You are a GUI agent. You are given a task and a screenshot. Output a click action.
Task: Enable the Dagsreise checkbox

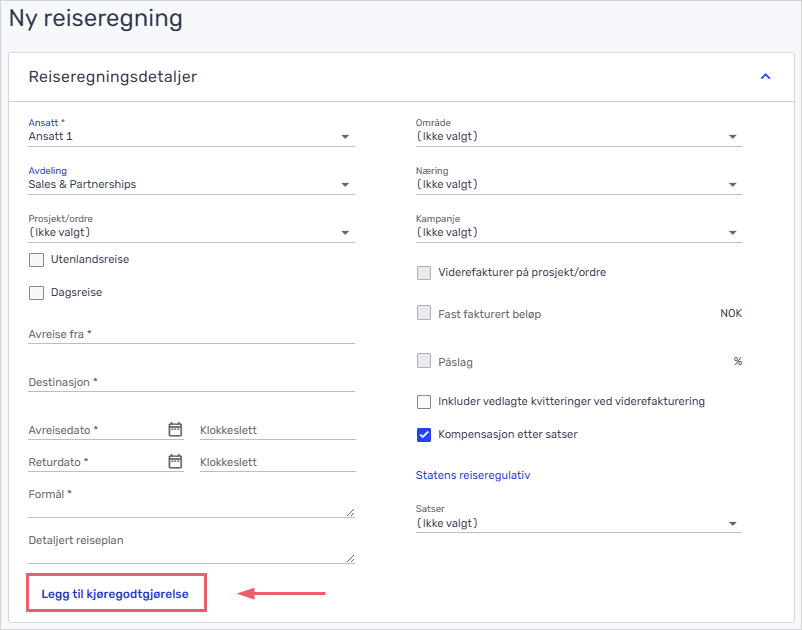[37, 293]
